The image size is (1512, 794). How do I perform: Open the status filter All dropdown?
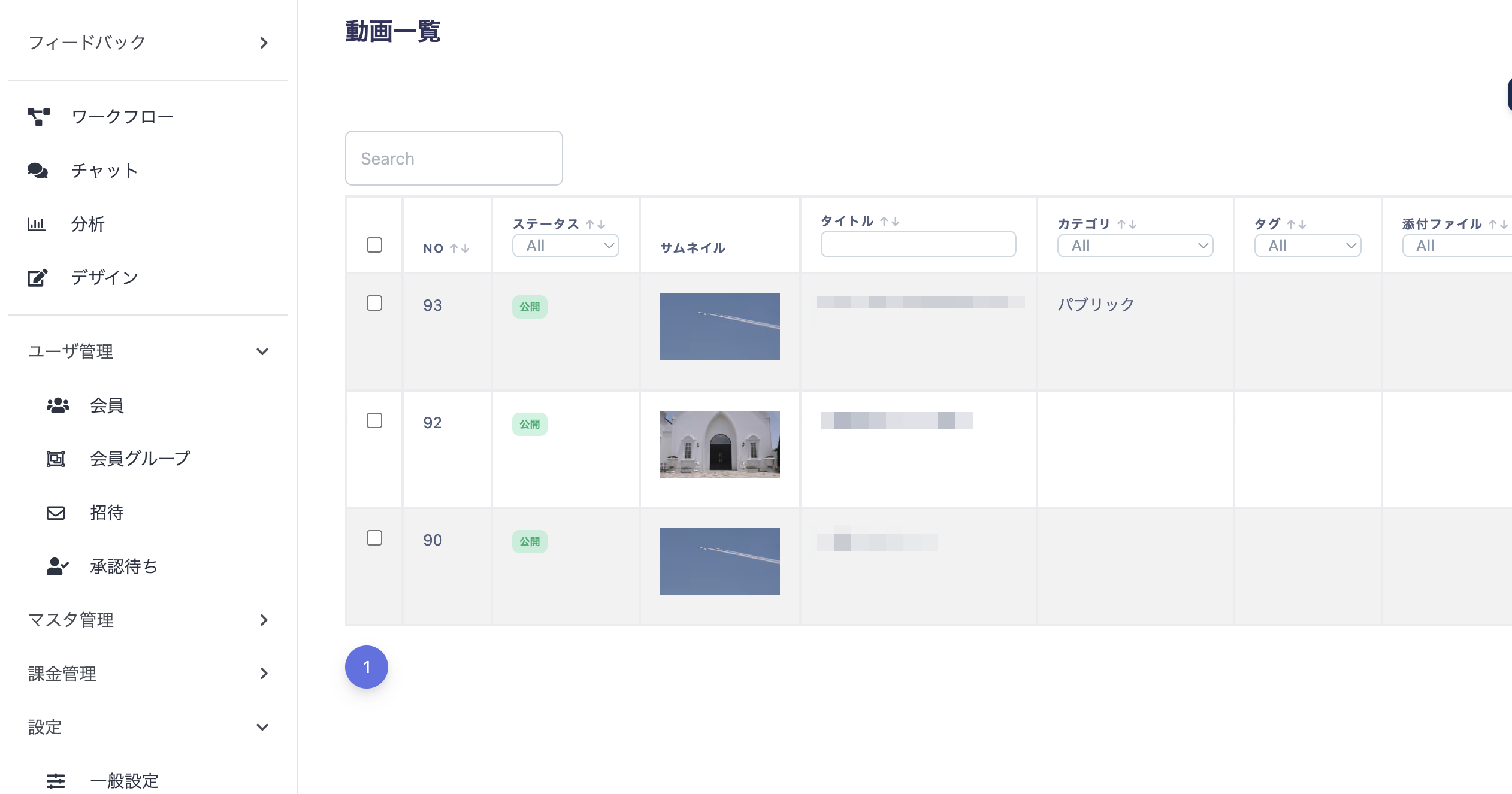(x=565, y=246)
